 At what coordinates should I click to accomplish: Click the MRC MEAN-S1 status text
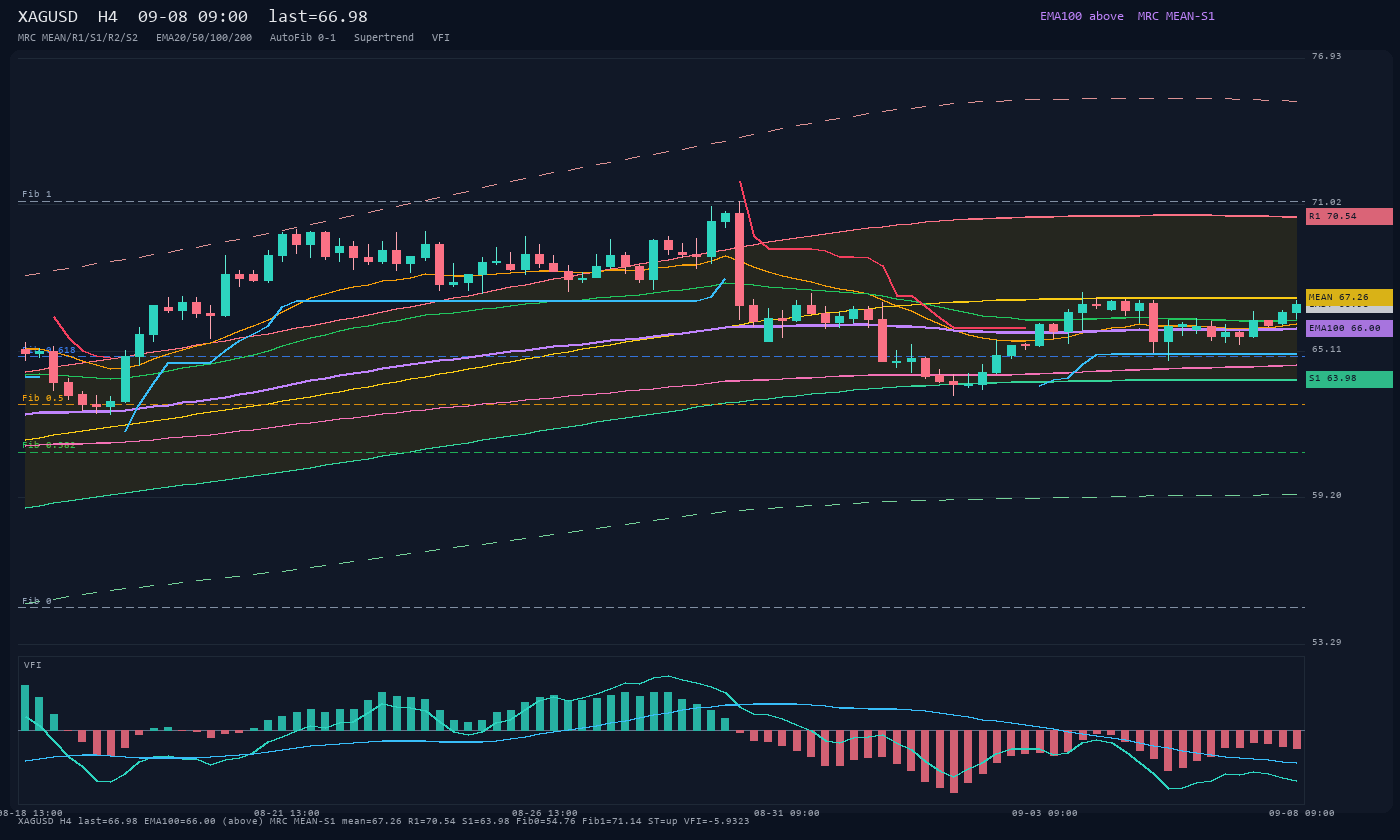tap(1176, 16)
